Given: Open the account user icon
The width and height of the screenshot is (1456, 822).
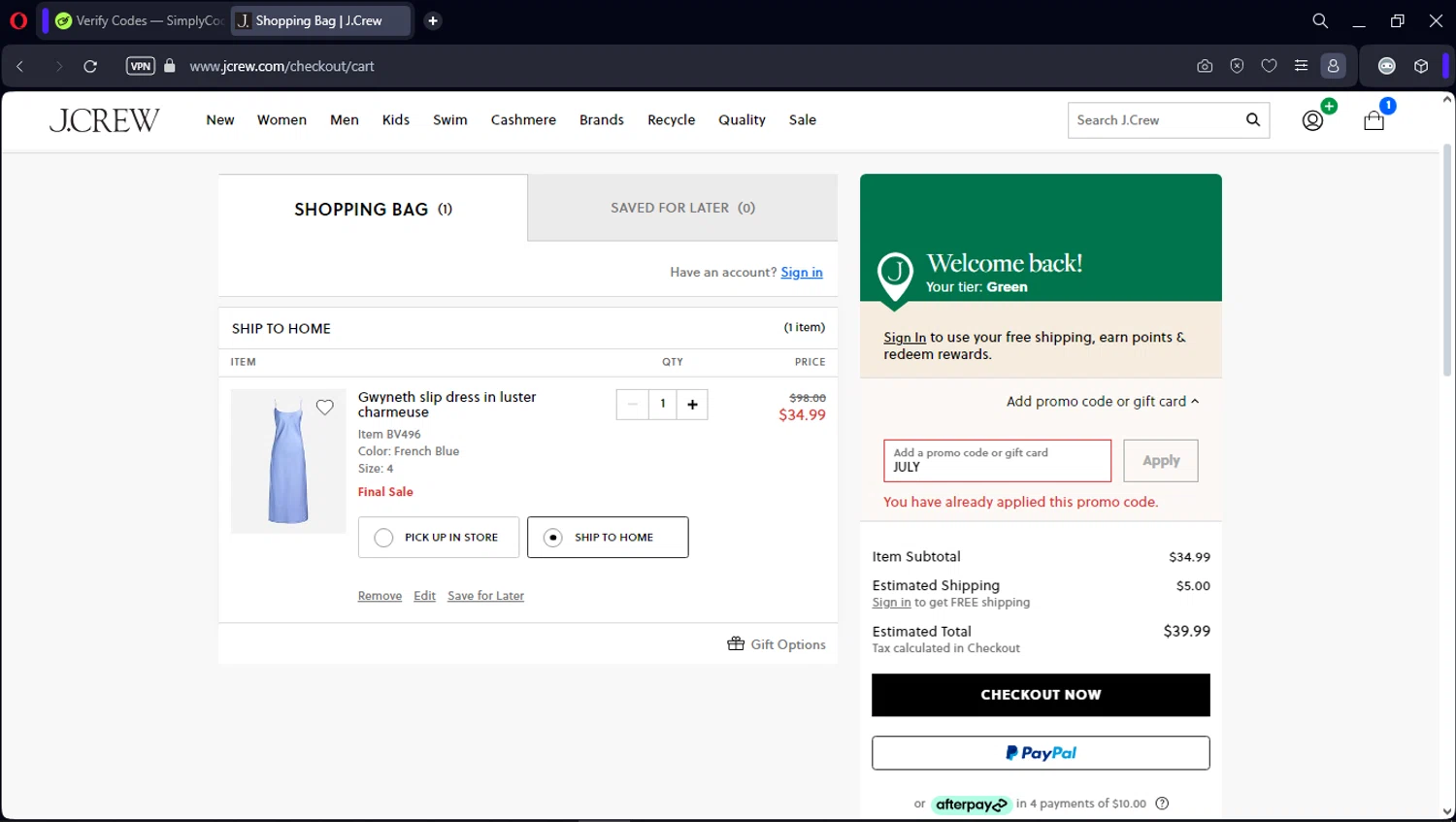Looking at the screenshot, I should tap(1312, 120).
